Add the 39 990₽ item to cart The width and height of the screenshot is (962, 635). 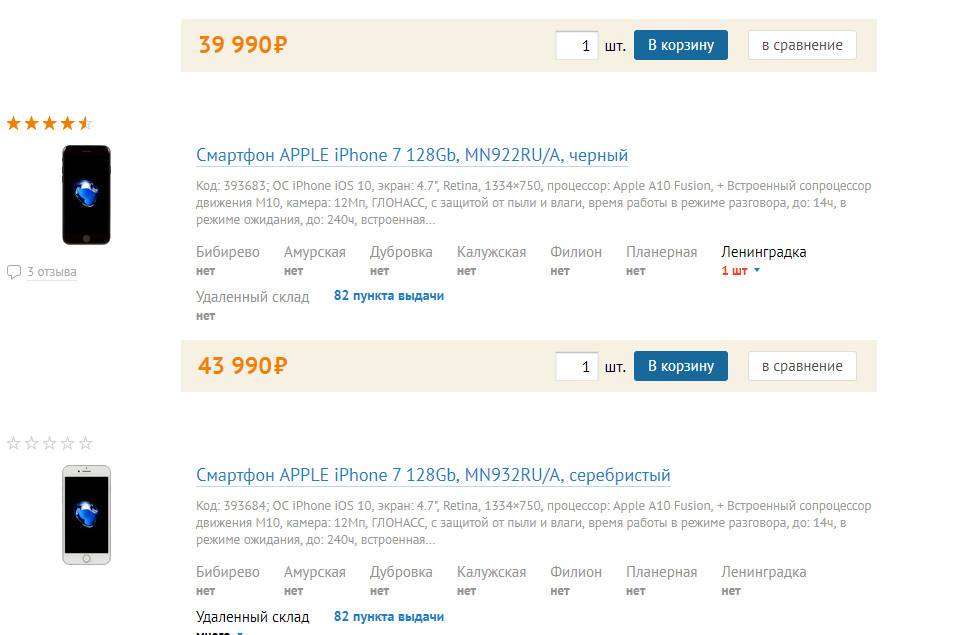[680, 45]
